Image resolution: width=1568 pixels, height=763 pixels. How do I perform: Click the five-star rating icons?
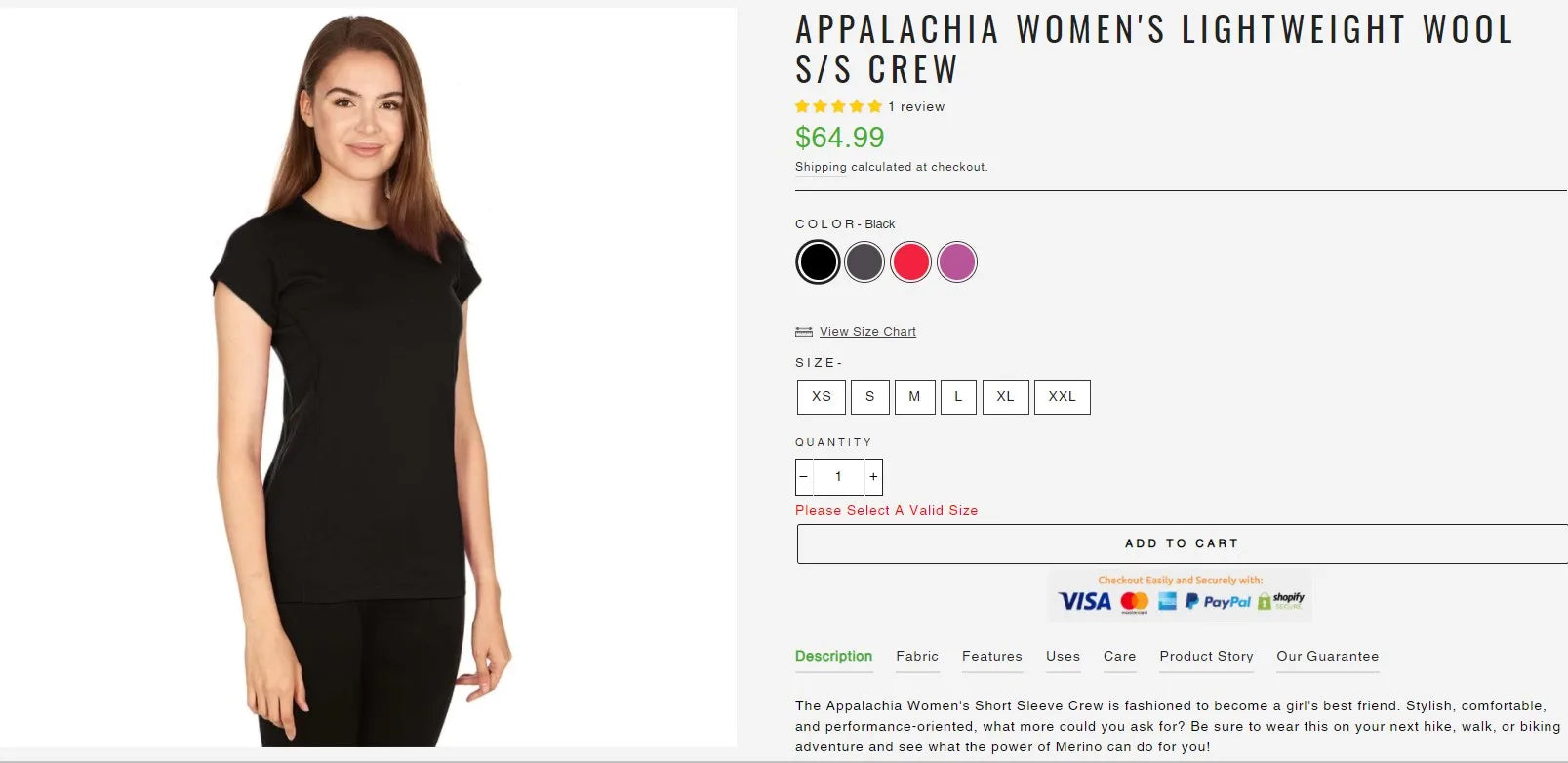click(x=838, y=106)
